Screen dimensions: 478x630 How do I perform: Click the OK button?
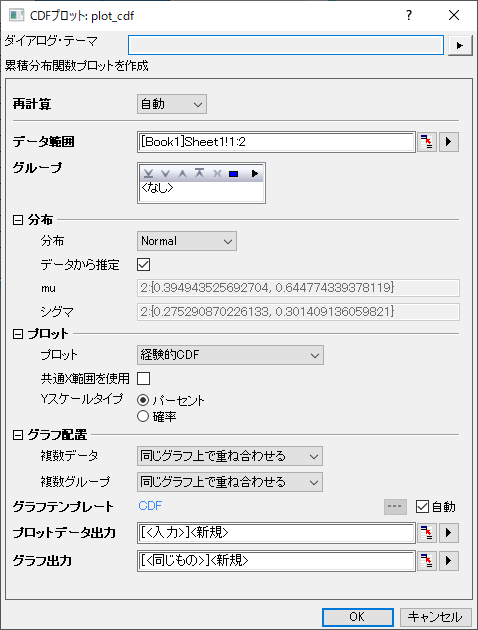pyautogui.click(x=357, y=617)
